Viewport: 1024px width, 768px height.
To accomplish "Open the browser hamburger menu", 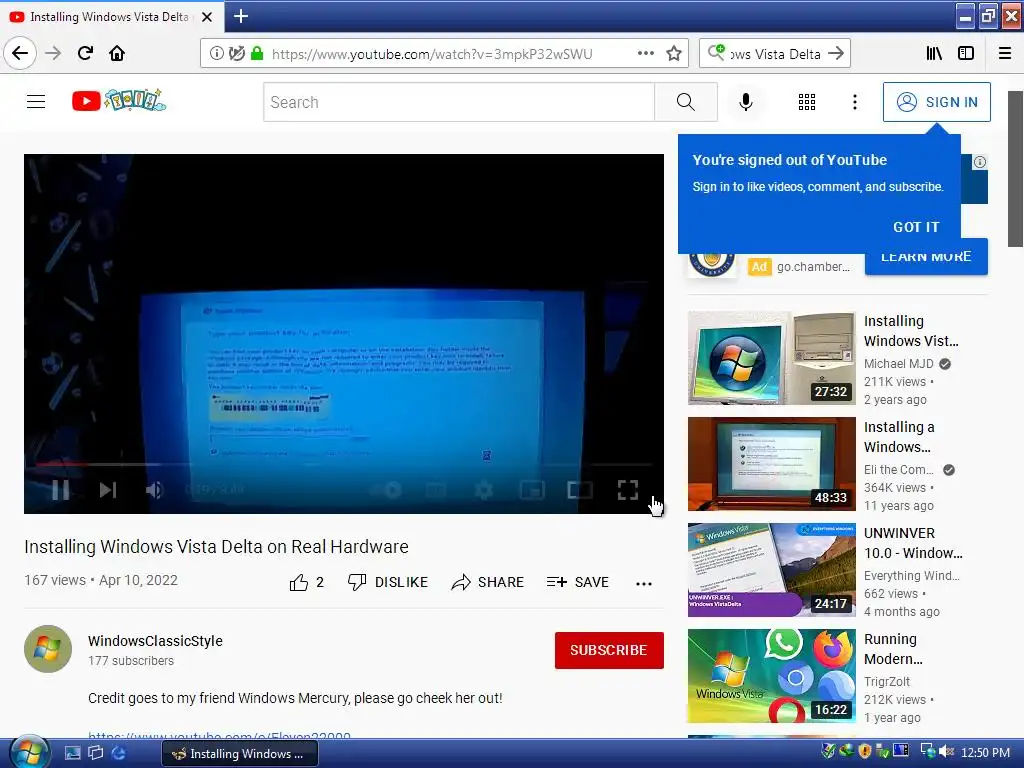I will click(x=1004, y=54).
